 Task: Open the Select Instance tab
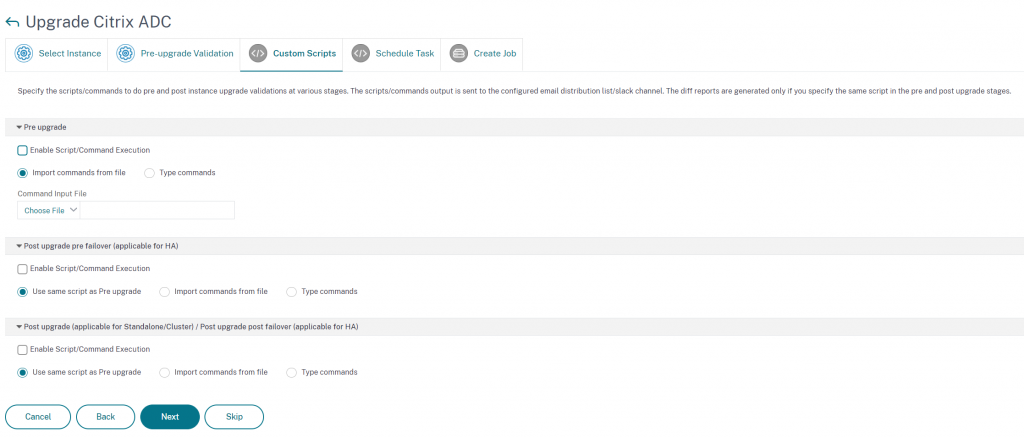(x=57, y=55)
